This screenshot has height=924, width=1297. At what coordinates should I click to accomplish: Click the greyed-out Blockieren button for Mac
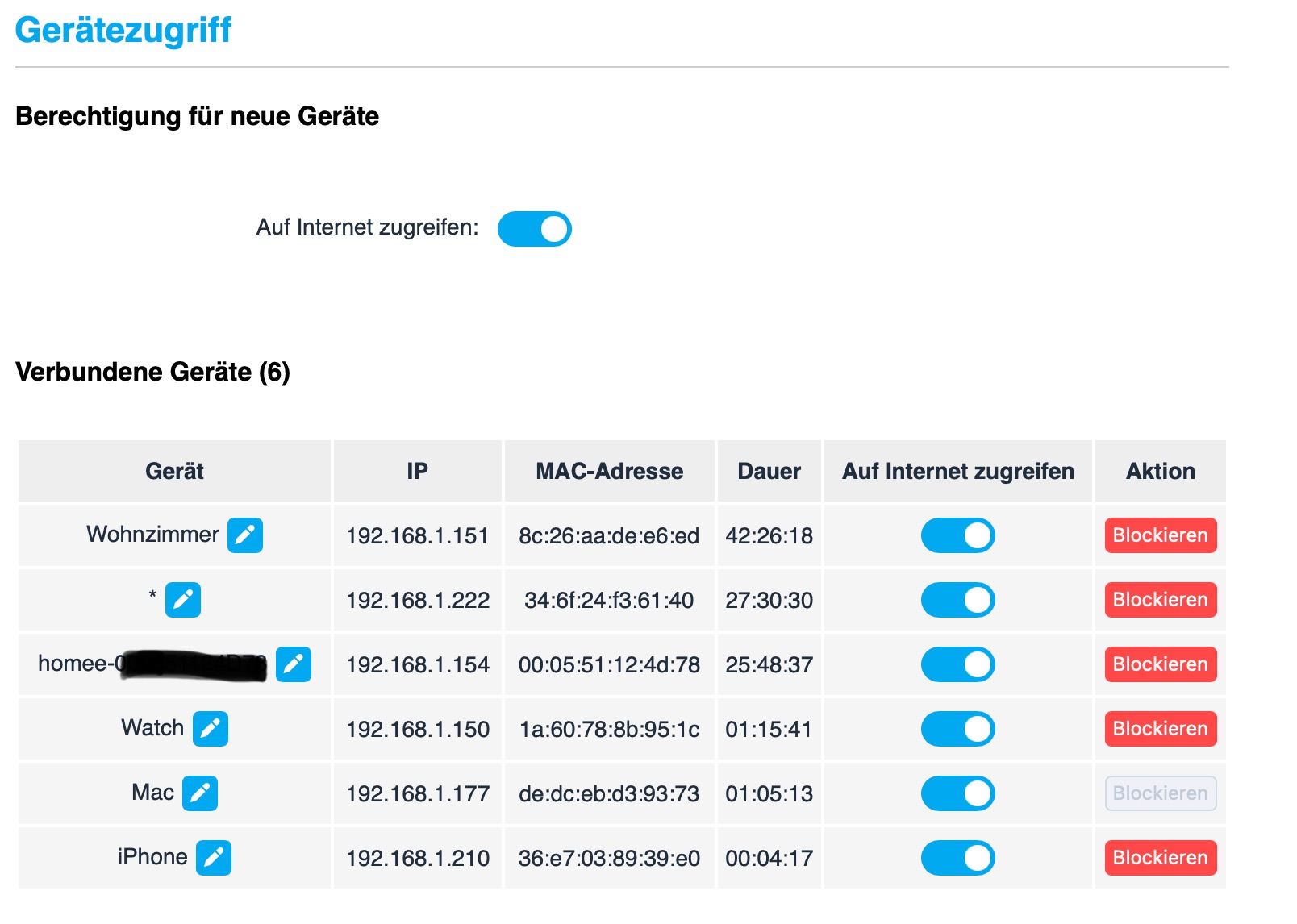click(1161, 793)
